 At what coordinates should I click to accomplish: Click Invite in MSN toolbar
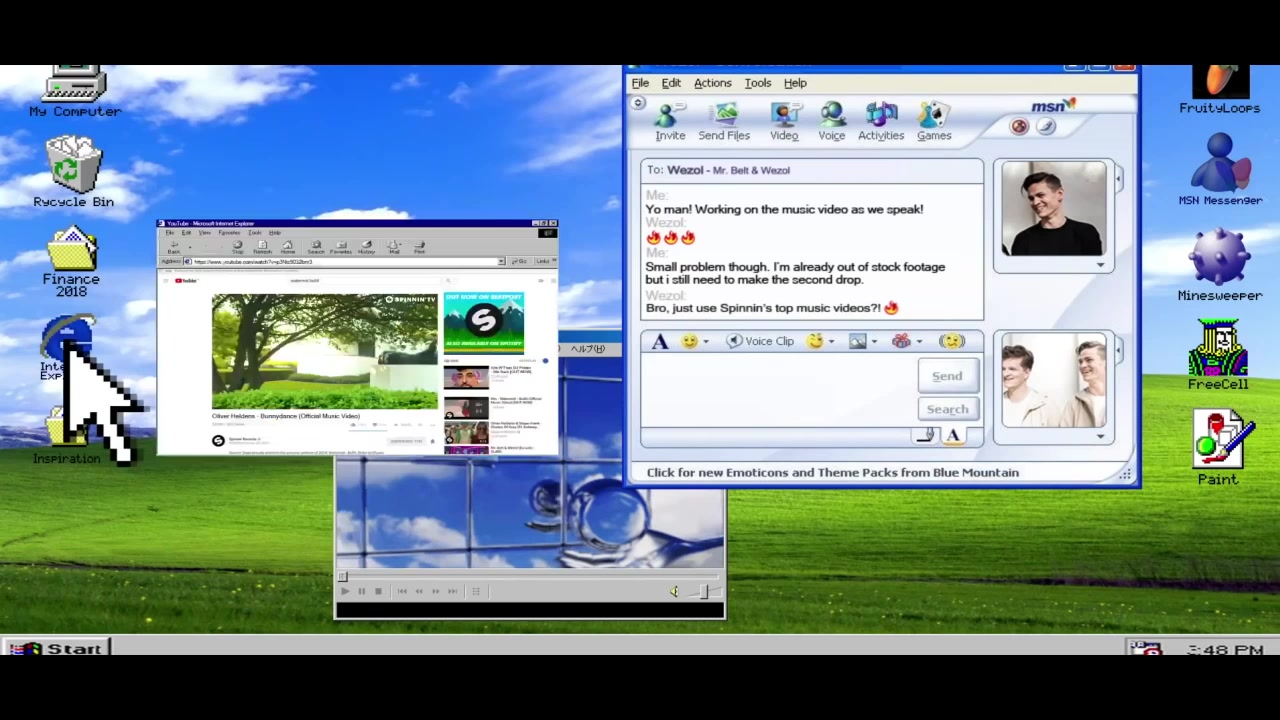click(x=670, y=121)
